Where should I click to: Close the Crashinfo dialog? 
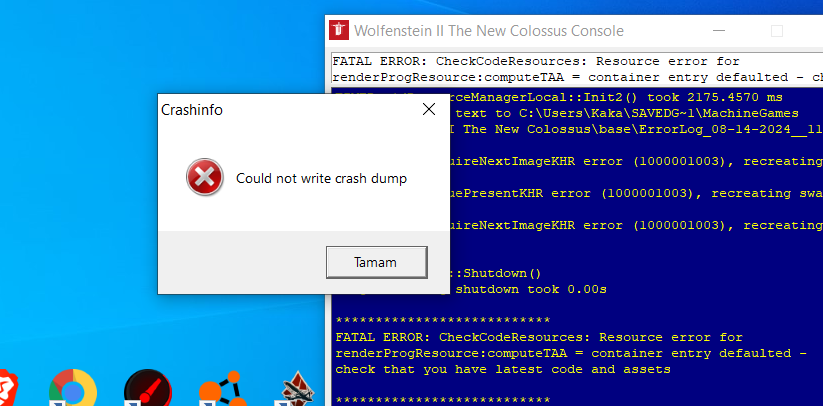pyautogui.click(x=429, y=109)
